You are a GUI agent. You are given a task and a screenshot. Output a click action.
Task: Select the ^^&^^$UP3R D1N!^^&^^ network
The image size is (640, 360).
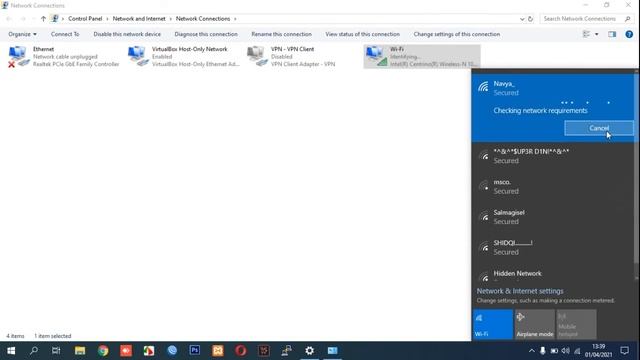click(x=553, y=156)
